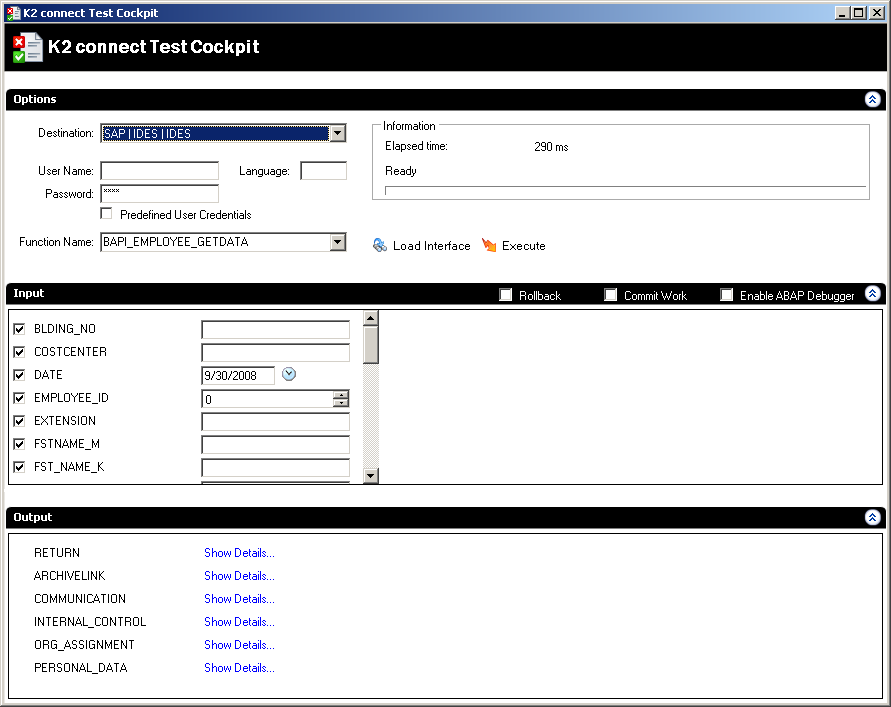Uncheck the FSTNAME_M parameter checkbox

coord(19,444)
